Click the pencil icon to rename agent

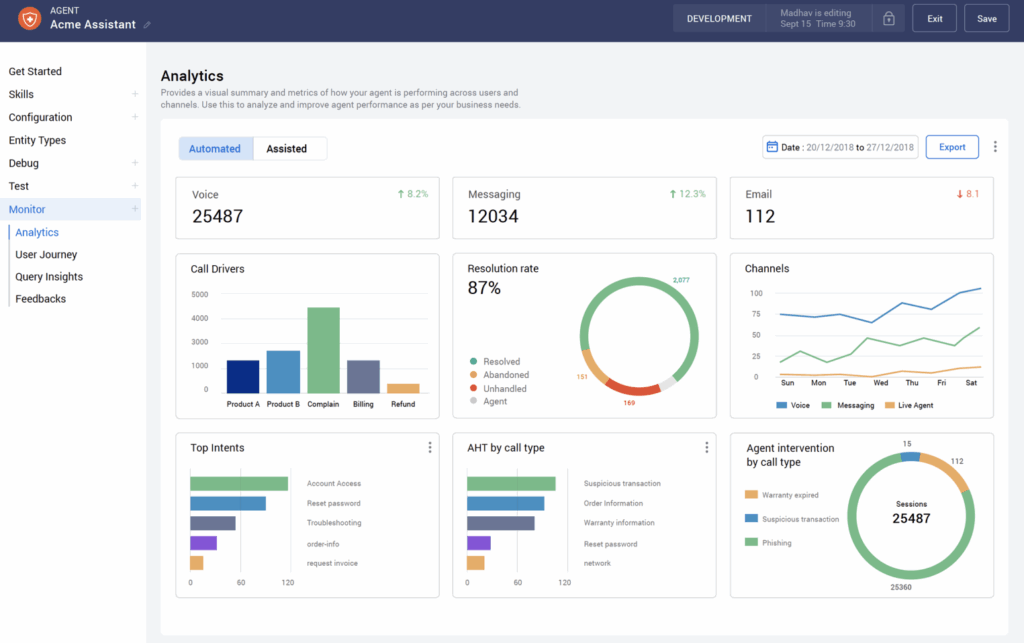148,25
